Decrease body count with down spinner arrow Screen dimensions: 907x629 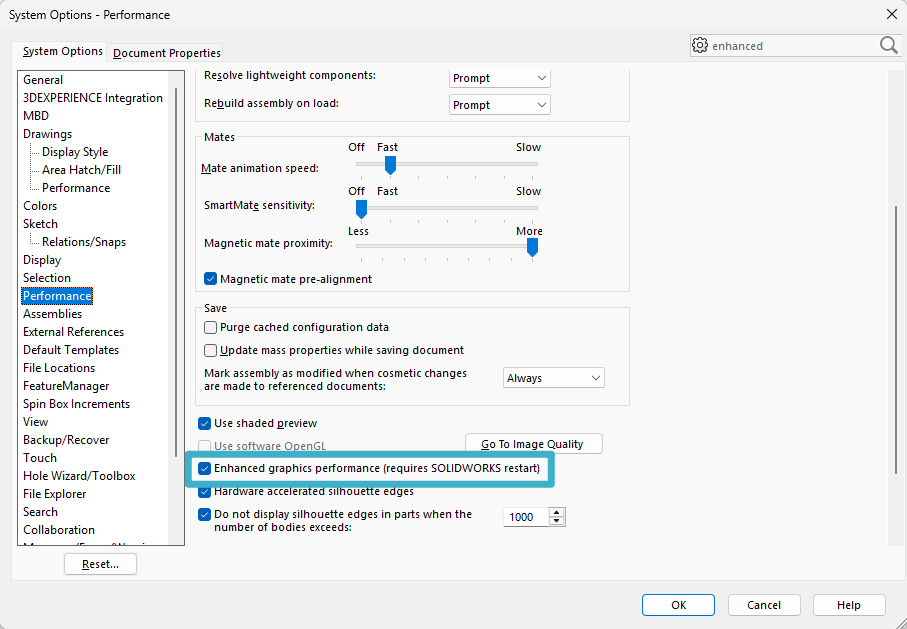tap(556, 521)
